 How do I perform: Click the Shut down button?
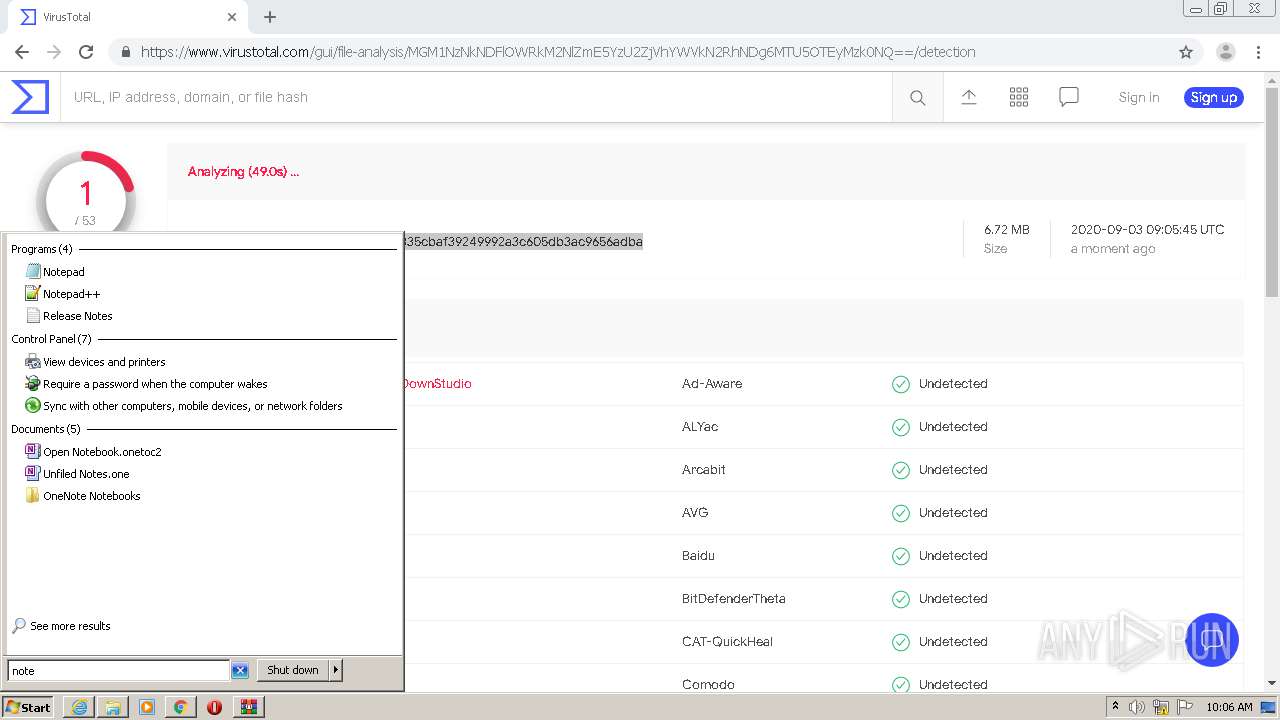pyautogui.click(x=293, y=670)
